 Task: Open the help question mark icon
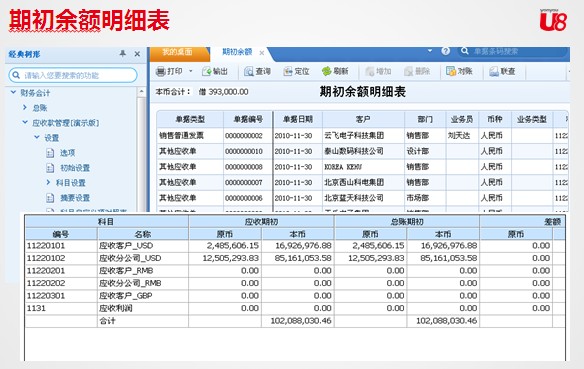coord(445,51)
